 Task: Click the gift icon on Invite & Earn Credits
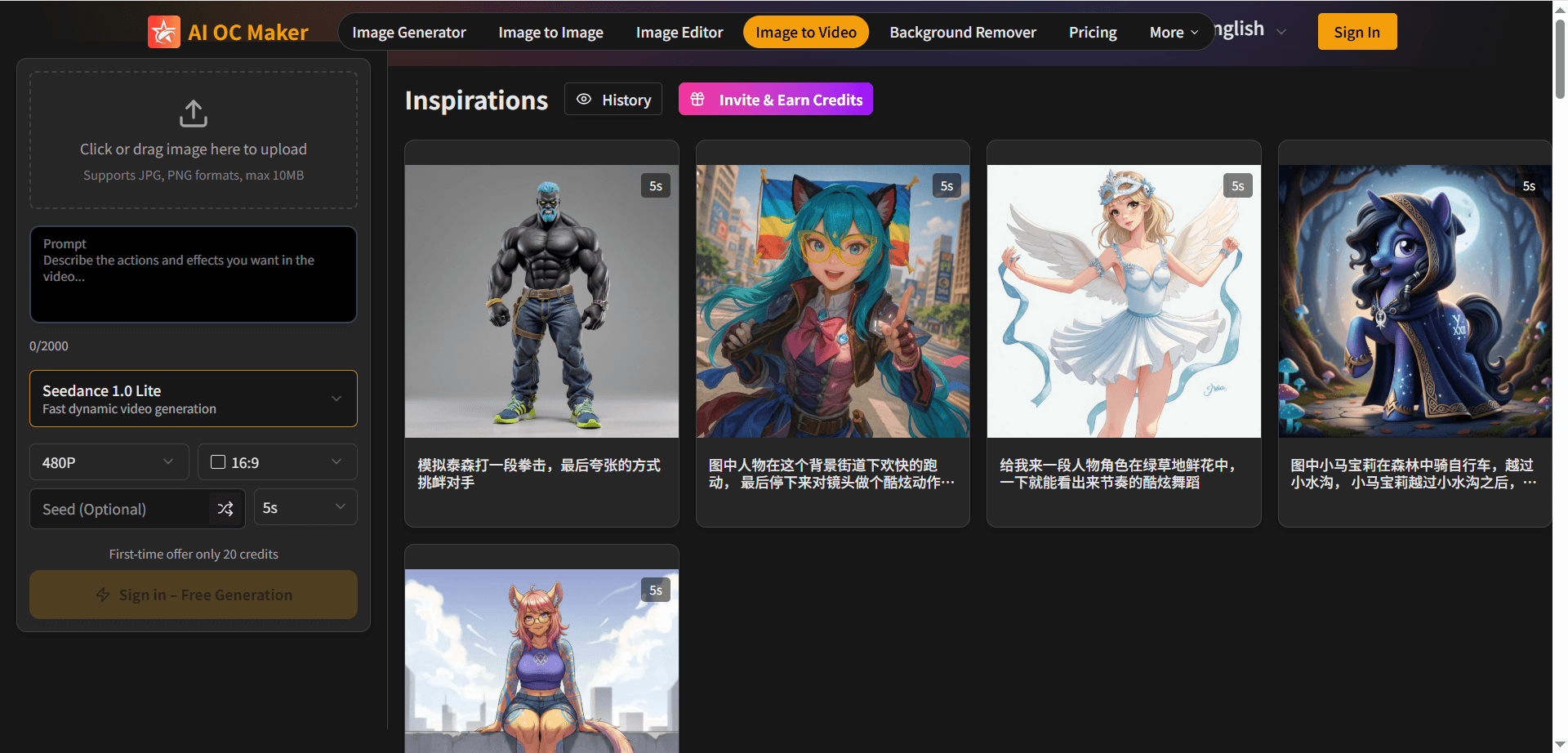coord(697,99)
